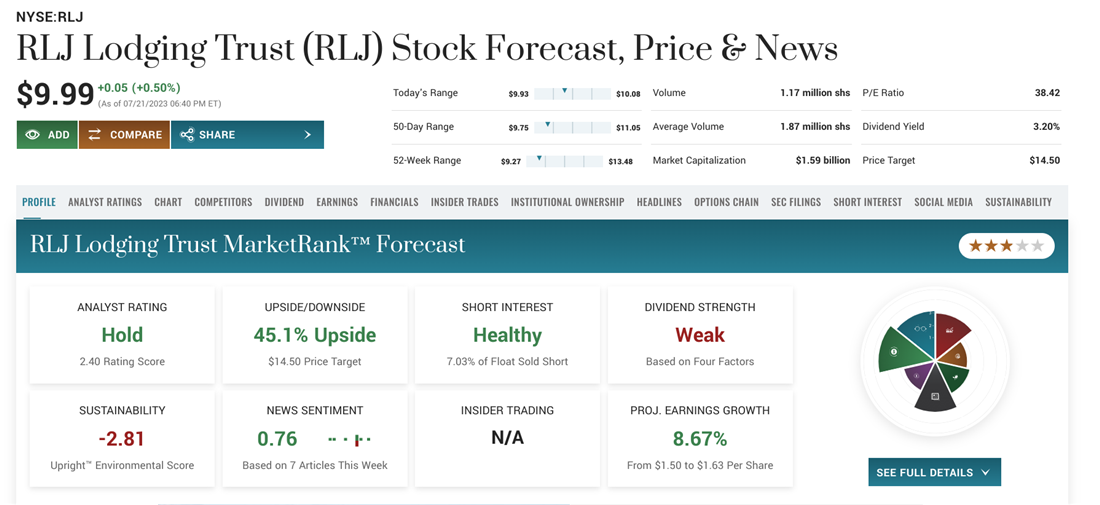The image size is (1100, 505).
Task: Click the SHARE button label
Action: (x=217, y=135)
